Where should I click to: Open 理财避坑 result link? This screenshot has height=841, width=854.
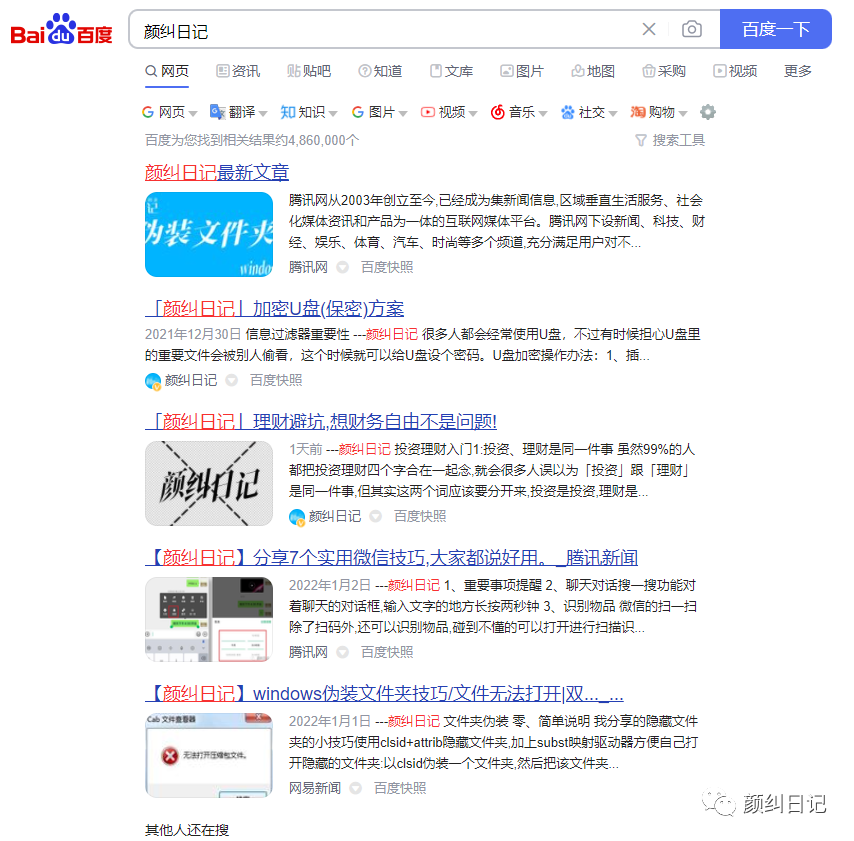point(321,422)
